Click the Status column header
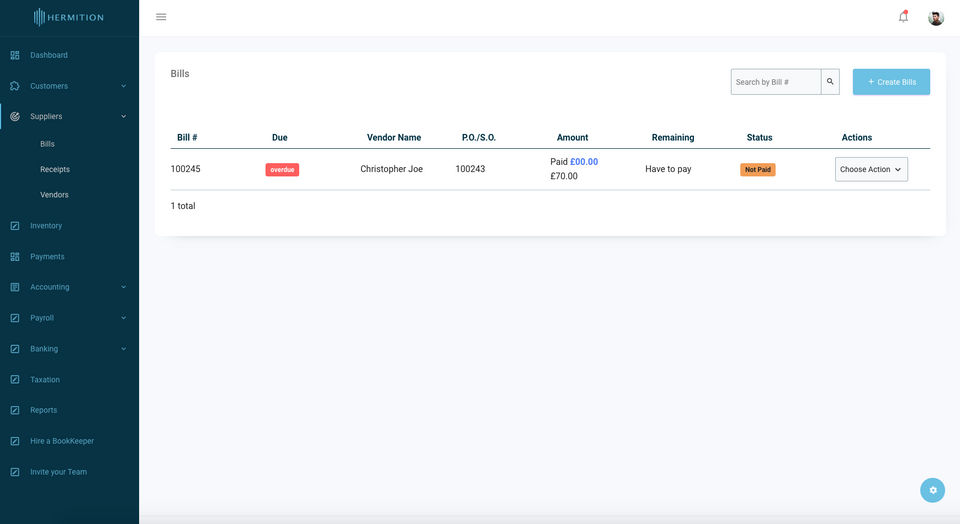 pos(759,138)
